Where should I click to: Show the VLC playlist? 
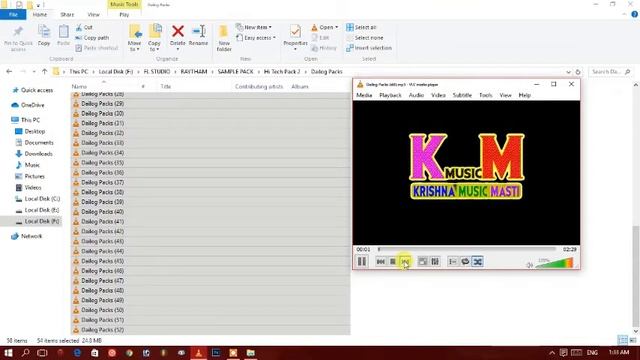pos(453,262)
